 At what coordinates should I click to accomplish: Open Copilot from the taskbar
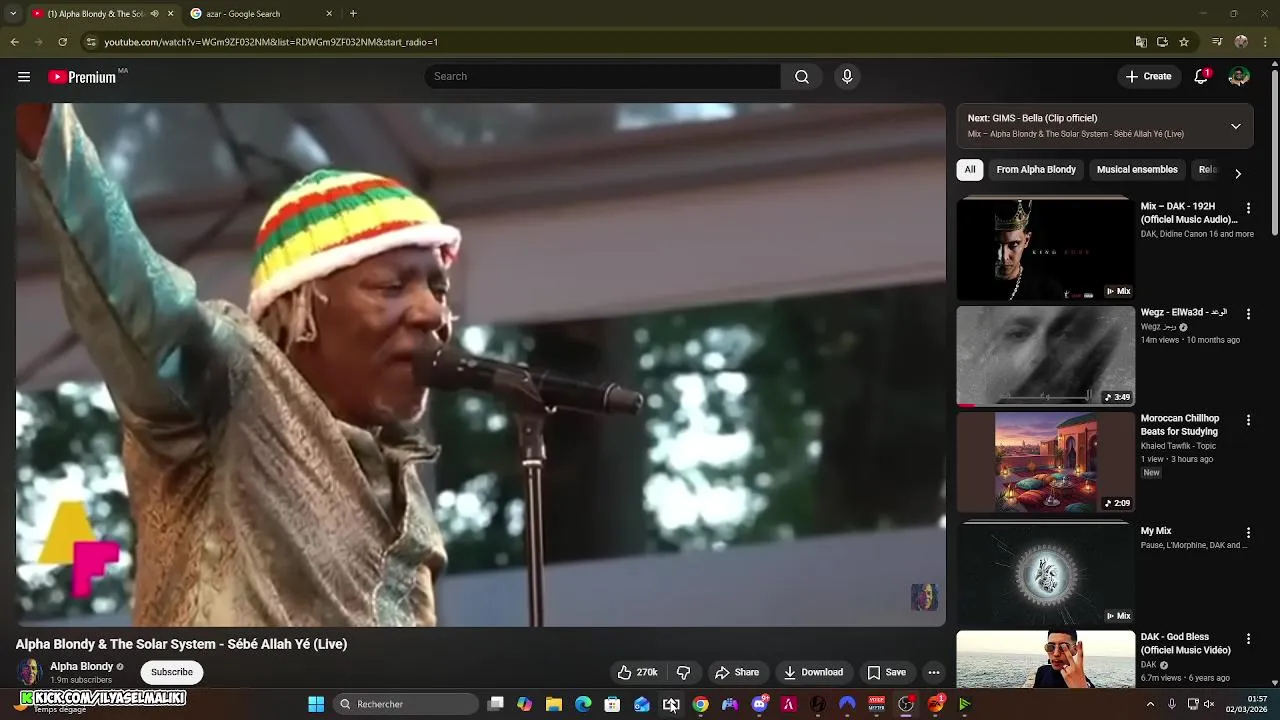coord(524,704)
